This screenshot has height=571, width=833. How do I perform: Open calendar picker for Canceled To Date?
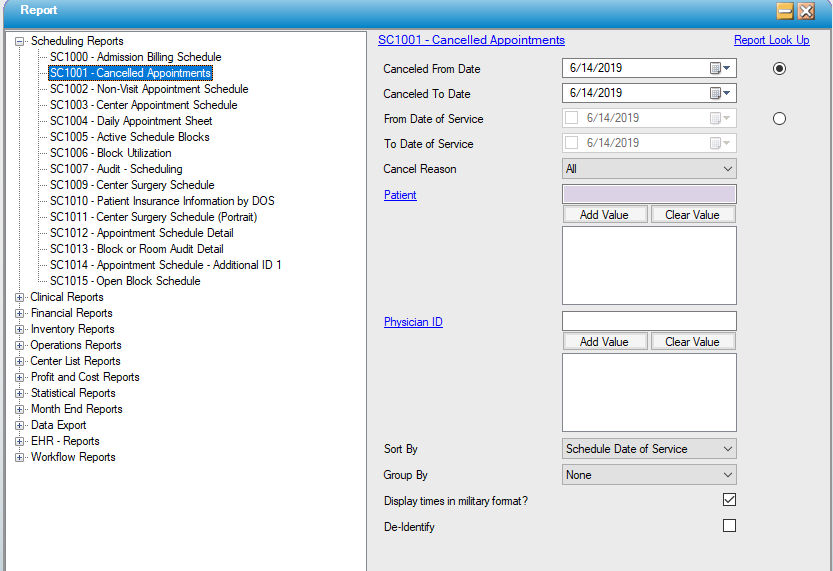click(x=720, y=93)
